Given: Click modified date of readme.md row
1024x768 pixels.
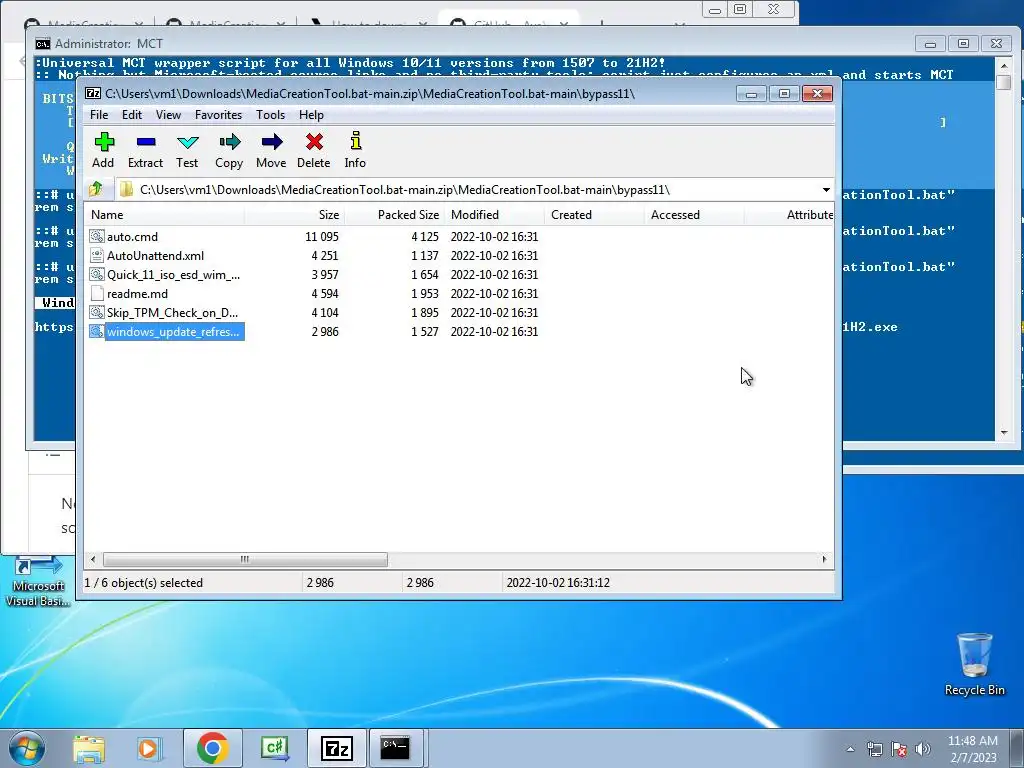Looking at the screenshot, I should [494, 293].
